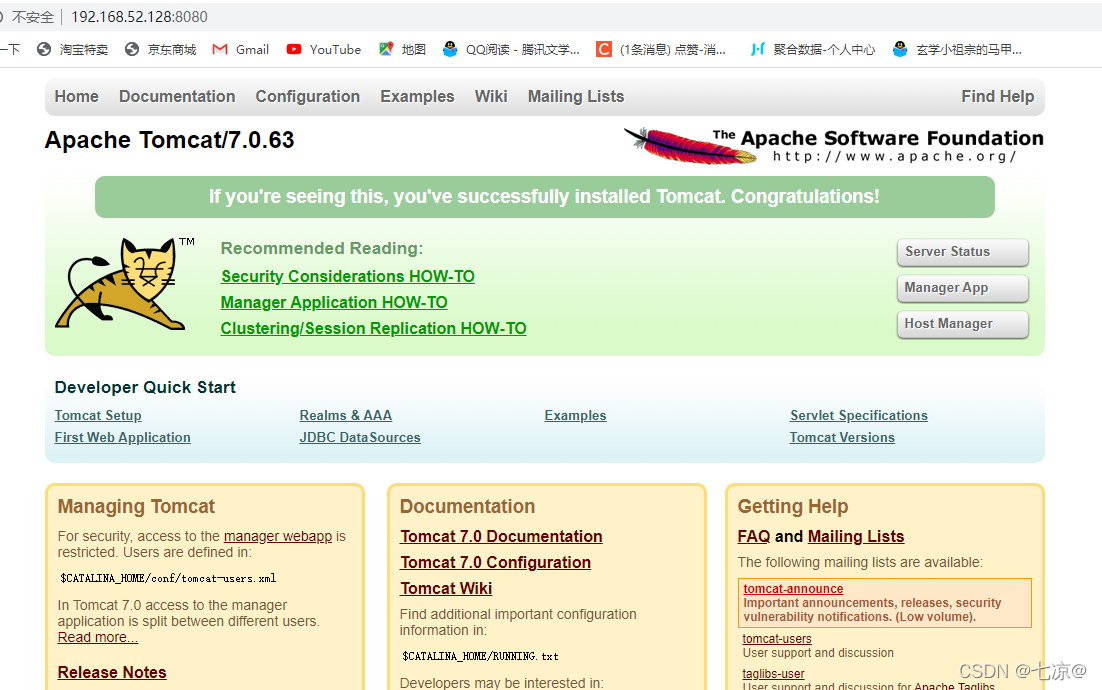The width and height of the screenshot is (1102, 690).
Task: Click the Read more... link
Action: pos(98,637)
